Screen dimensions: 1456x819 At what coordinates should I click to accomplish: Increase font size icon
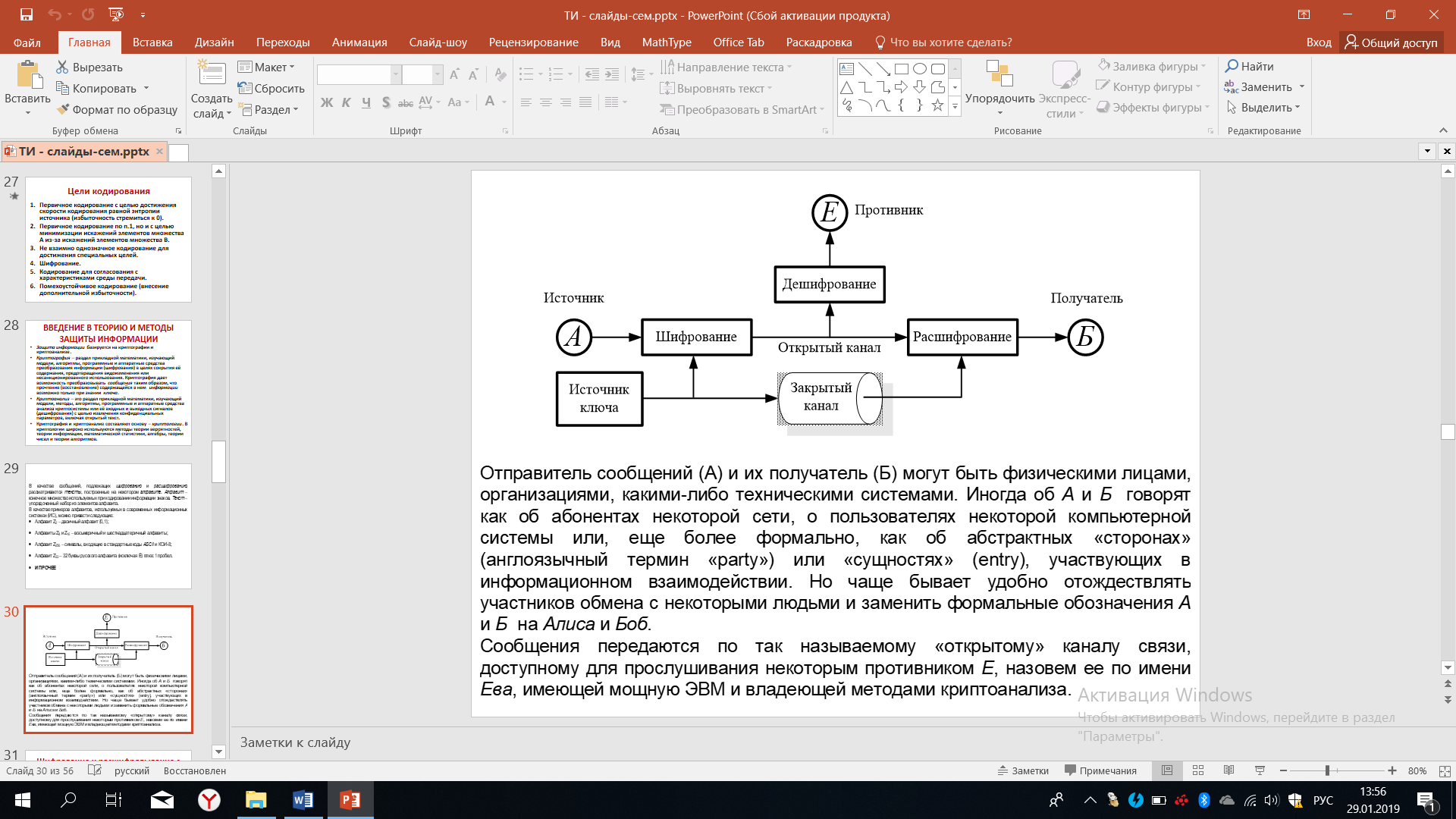tap(454, 74)
